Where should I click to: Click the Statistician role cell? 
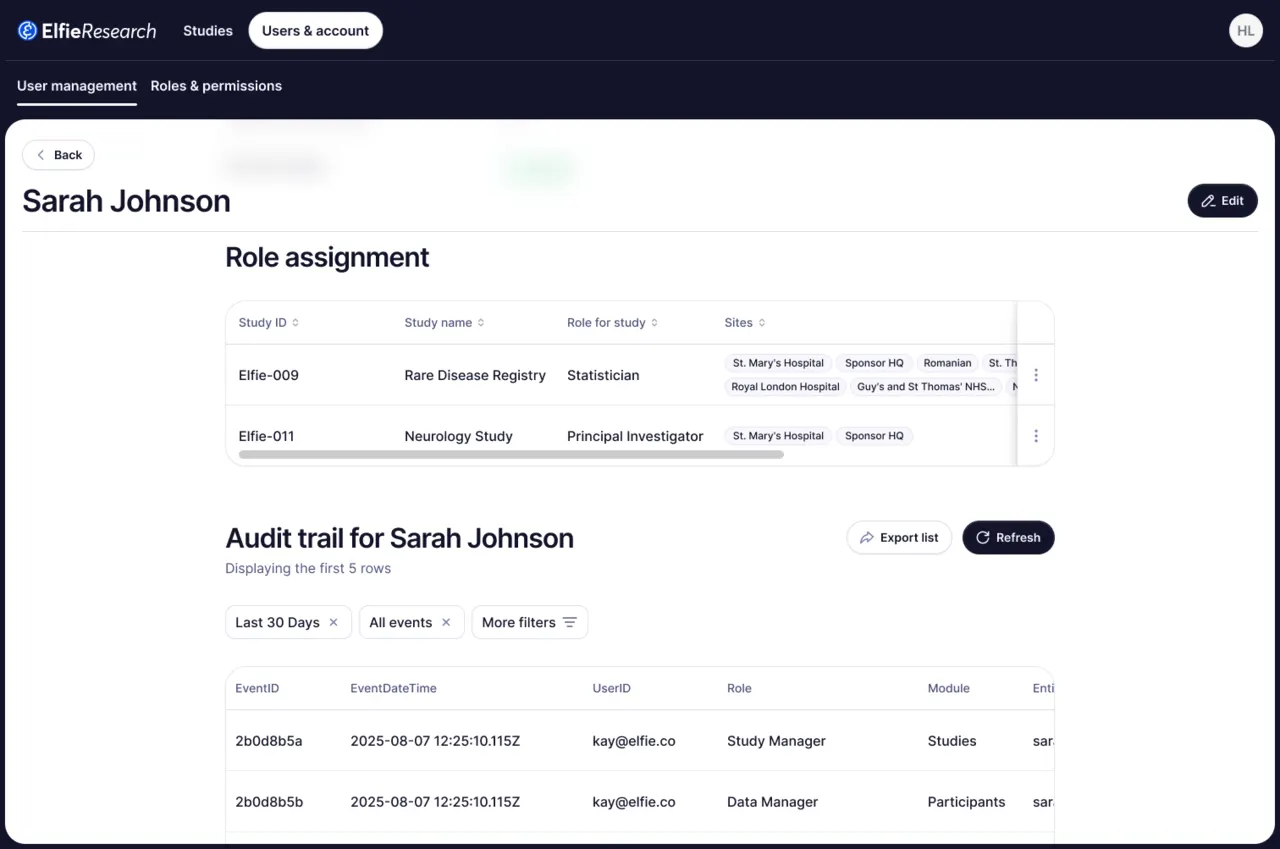603,376
